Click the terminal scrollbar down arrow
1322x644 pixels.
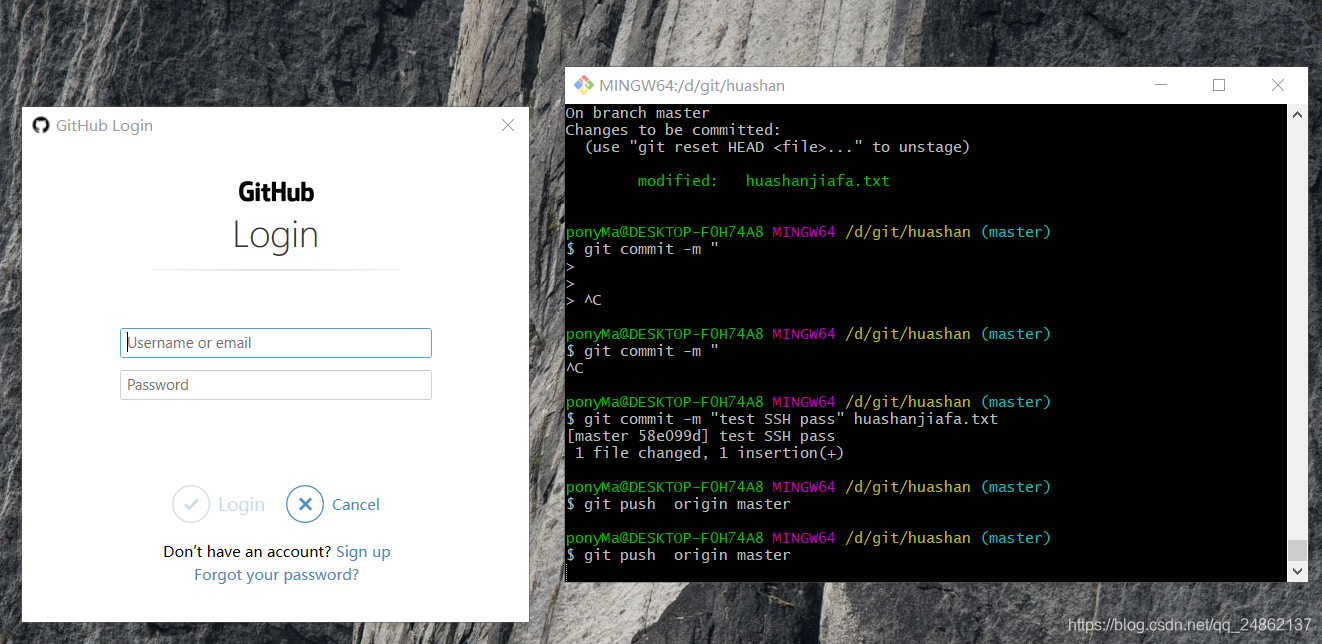[1297, 571]
